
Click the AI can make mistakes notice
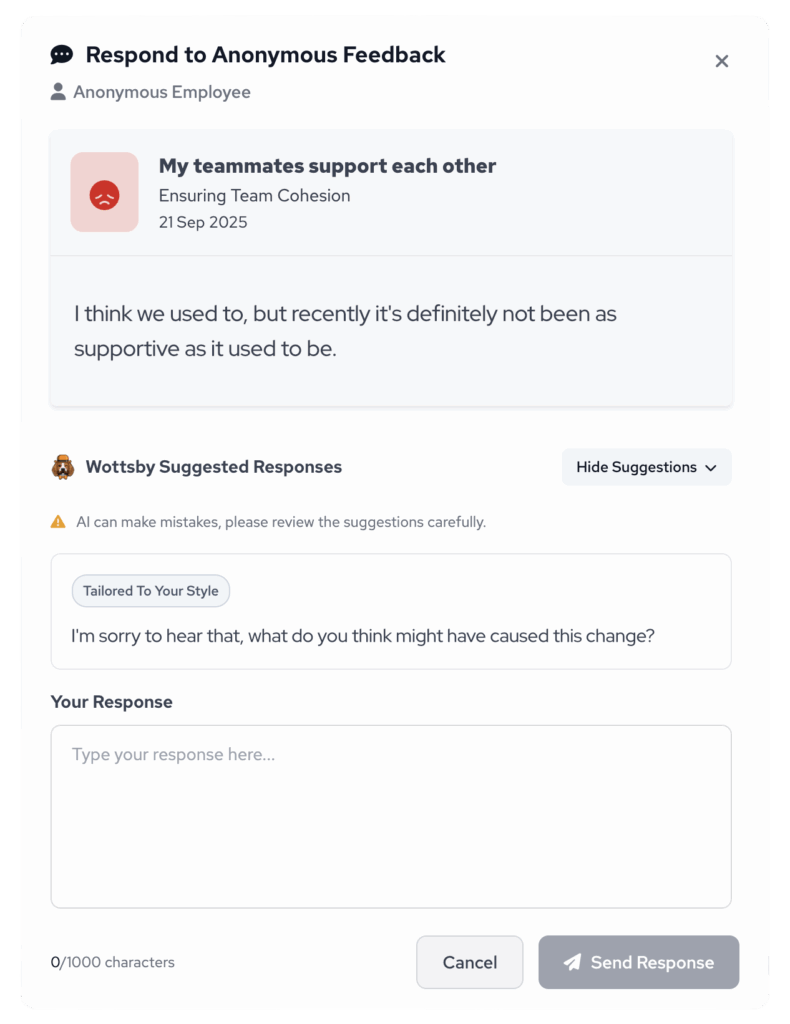(280, 522)
